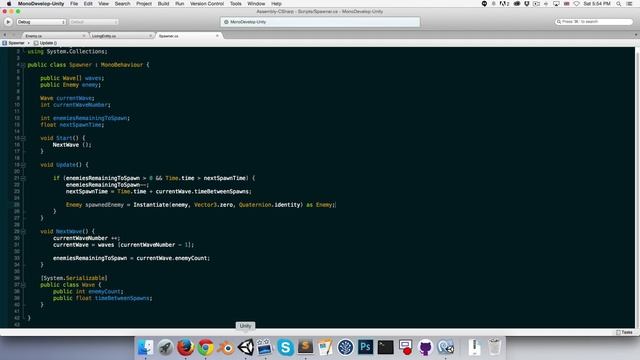Open GitHub Desktop from the dock
Image resolution: width=640 pixels, height=360 pixels.
tap(425, 347)
